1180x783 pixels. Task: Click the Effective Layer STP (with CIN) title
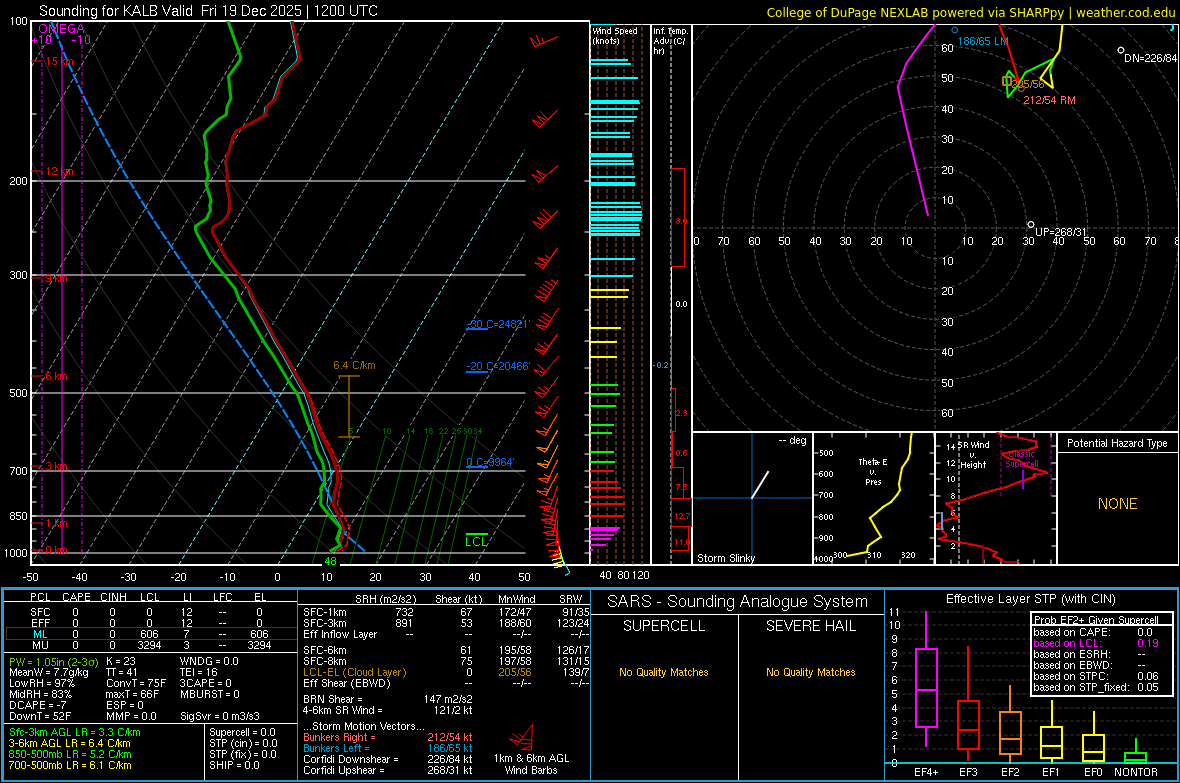(1030, 599)
